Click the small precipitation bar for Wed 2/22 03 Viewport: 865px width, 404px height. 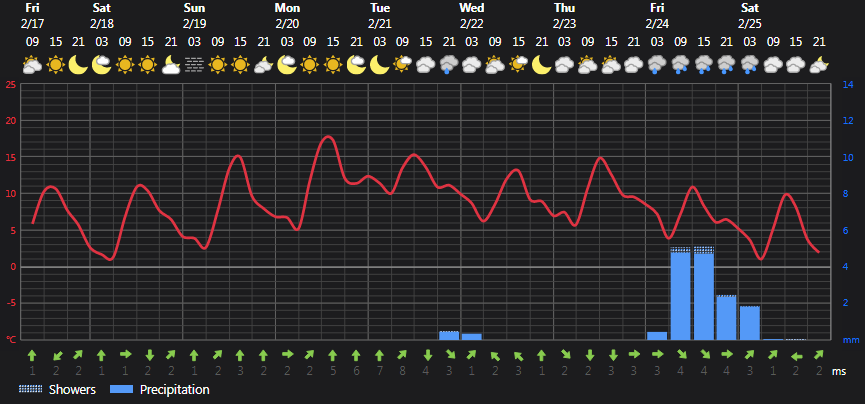tap(472, 337)
